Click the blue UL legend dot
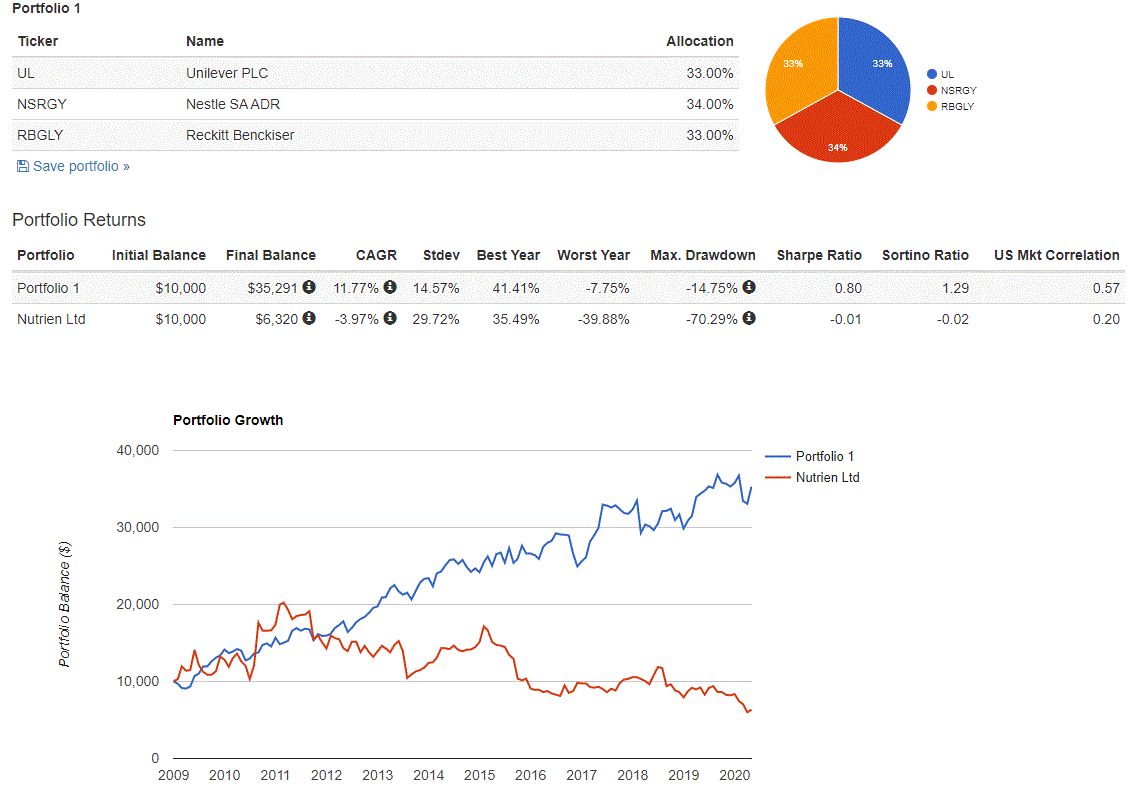This screenshot has height=795, width=1135. [933, 74]
